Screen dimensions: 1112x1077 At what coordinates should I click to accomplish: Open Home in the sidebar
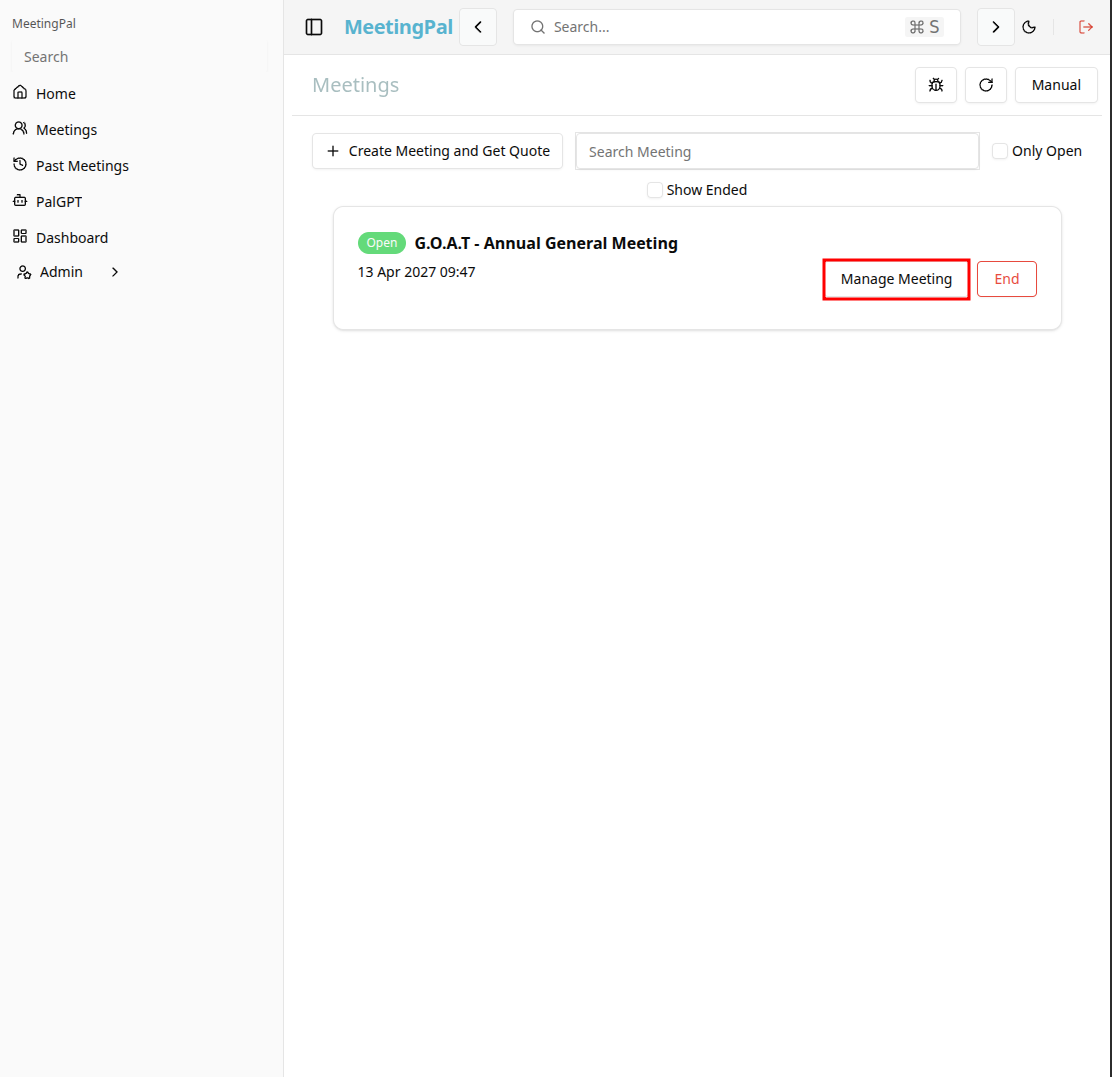click(56, 94)
